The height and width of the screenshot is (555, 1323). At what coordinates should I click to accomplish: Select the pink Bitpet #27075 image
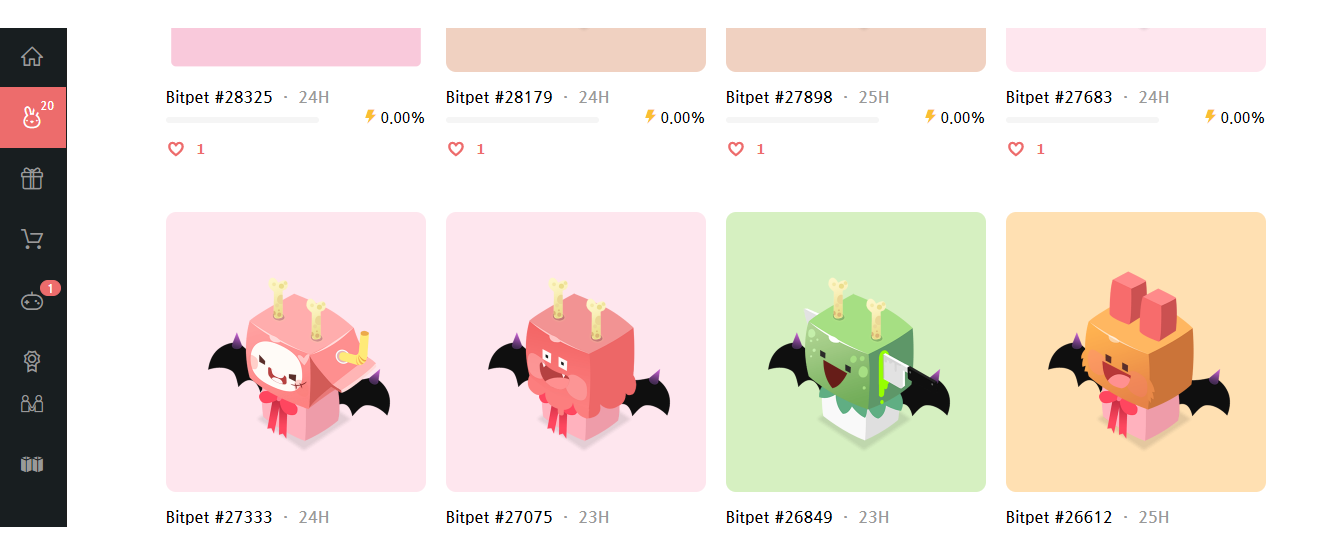[575, 352]
